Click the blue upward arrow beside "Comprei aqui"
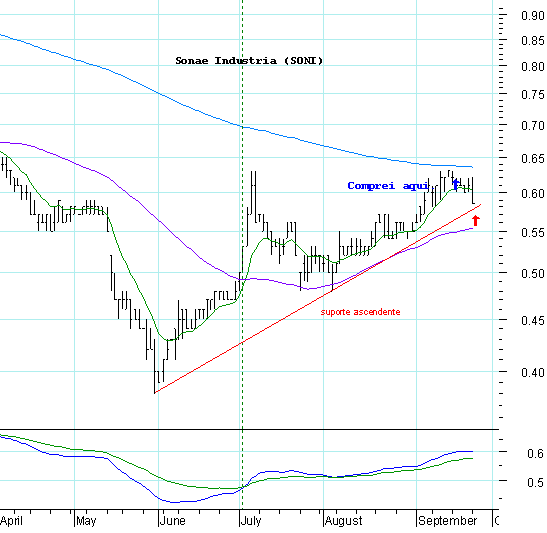 coord(455,184)
